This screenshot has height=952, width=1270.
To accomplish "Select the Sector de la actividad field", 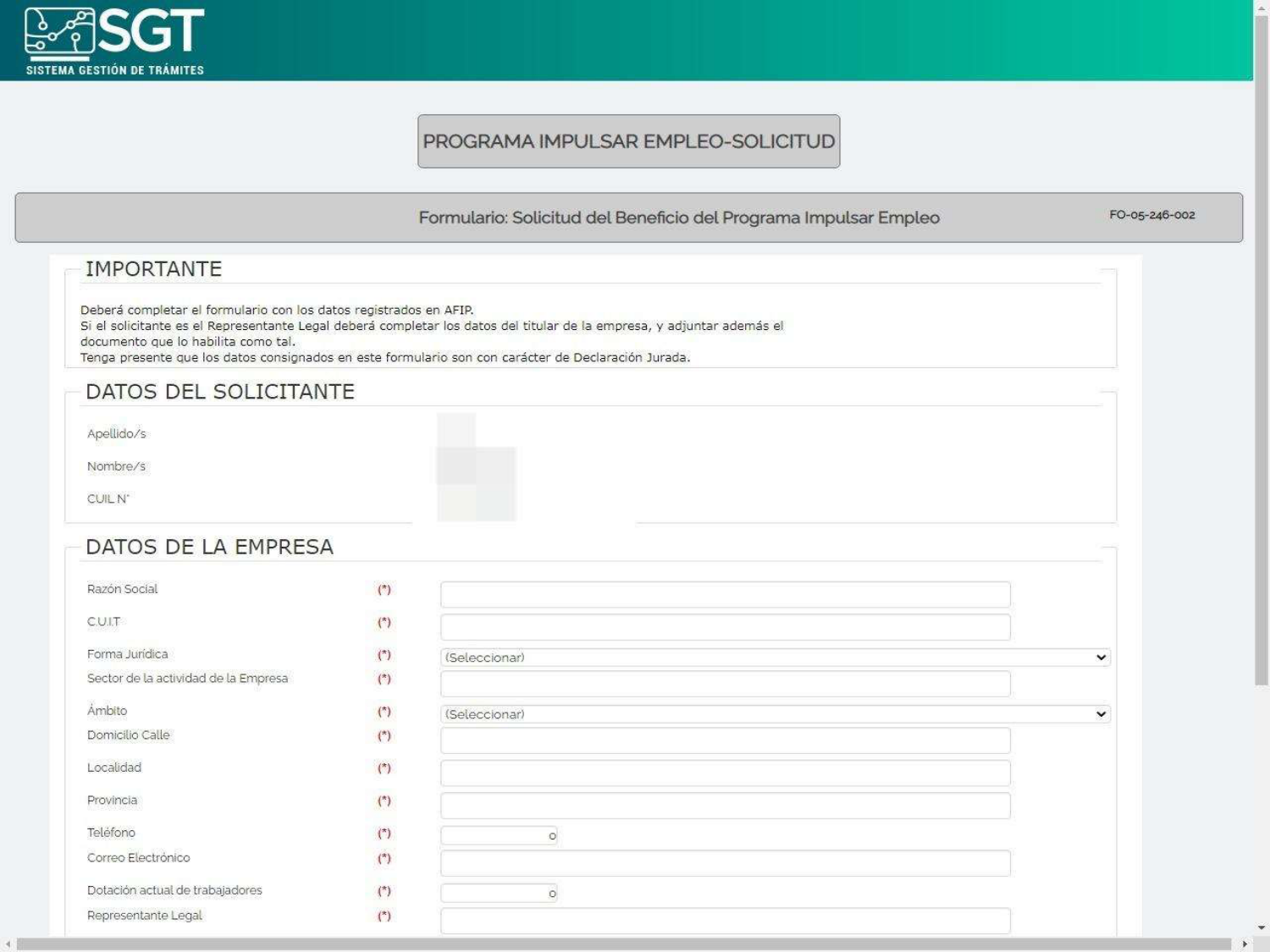I will pos(725,684).
